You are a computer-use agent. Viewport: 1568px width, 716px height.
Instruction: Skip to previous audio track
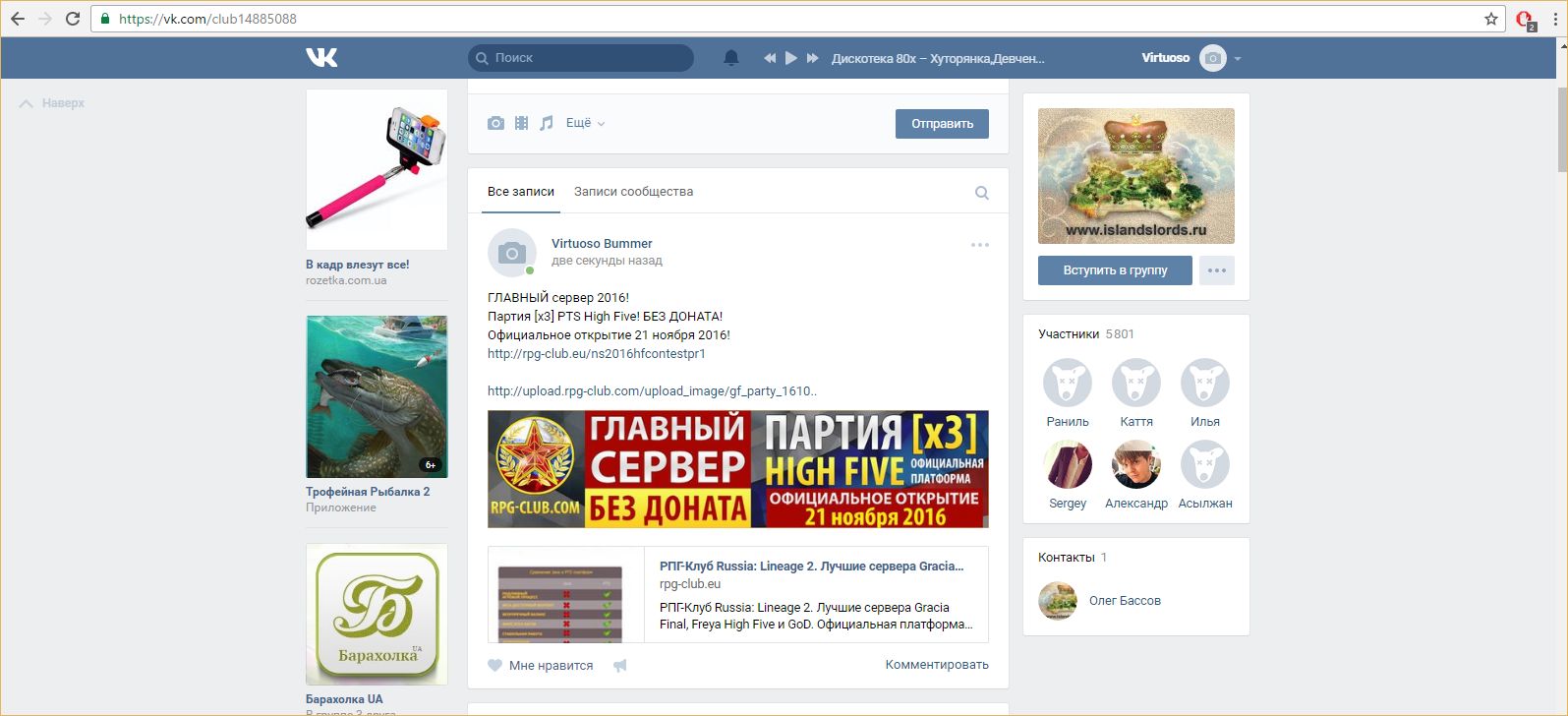(770, 58)
